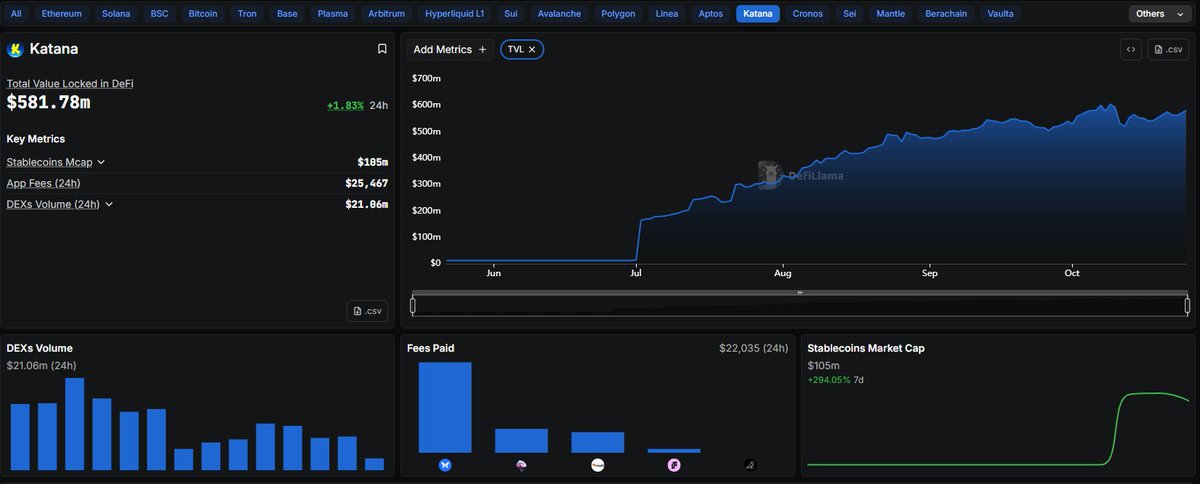Switch to Sei chain tab
This screenshot has height=484, width=1200.
pyautogui.click(x=850, y=14)
